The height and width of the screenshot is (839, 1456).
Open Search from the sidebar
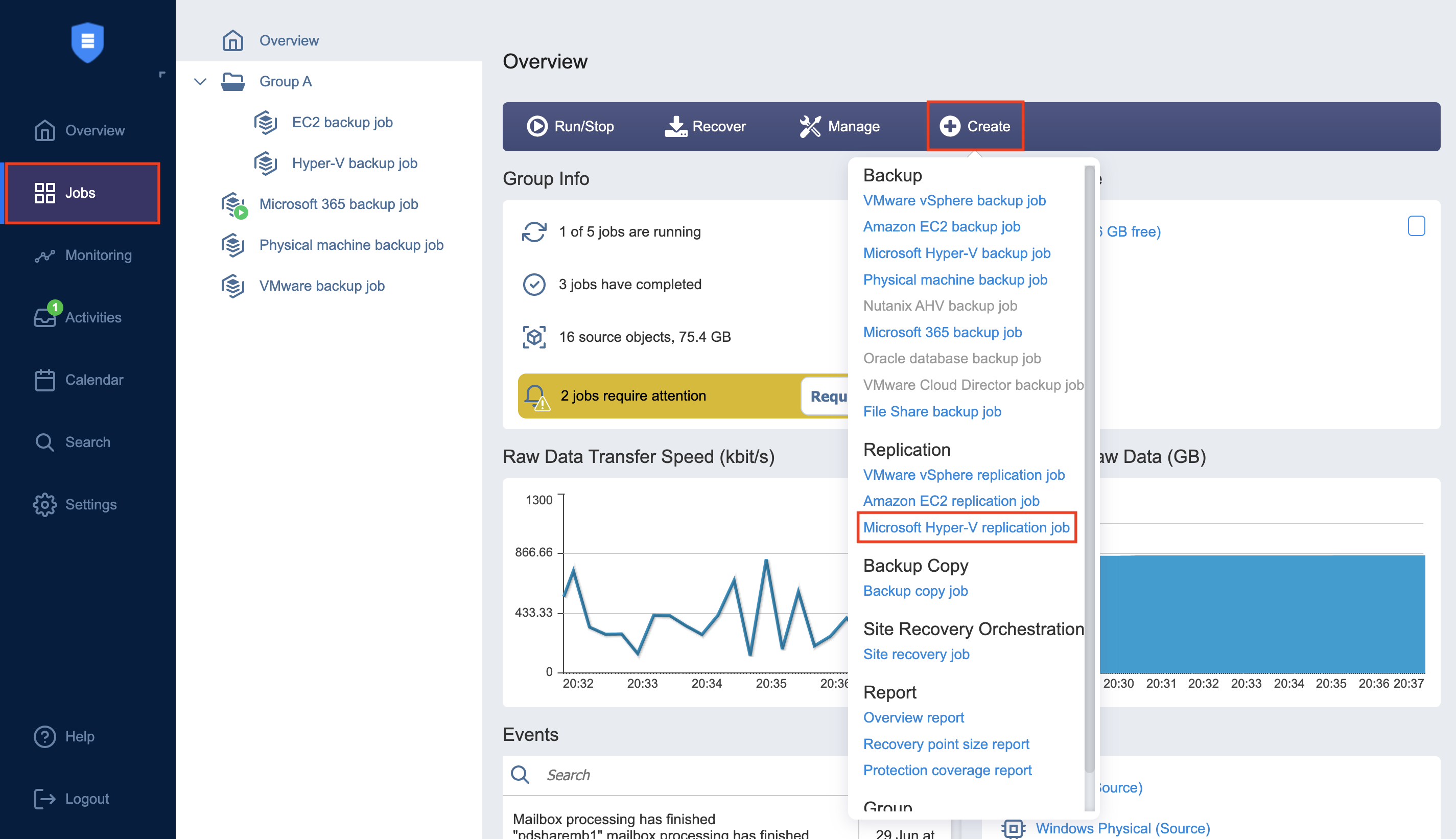click(x=72, y=442)
